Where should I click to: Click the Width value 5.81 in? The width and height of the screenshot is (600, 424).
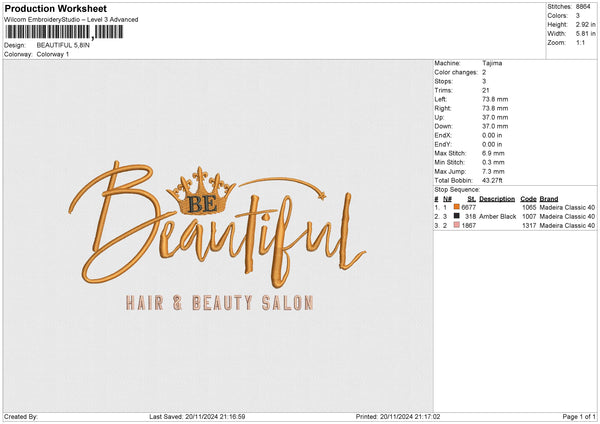click(585, 34)
